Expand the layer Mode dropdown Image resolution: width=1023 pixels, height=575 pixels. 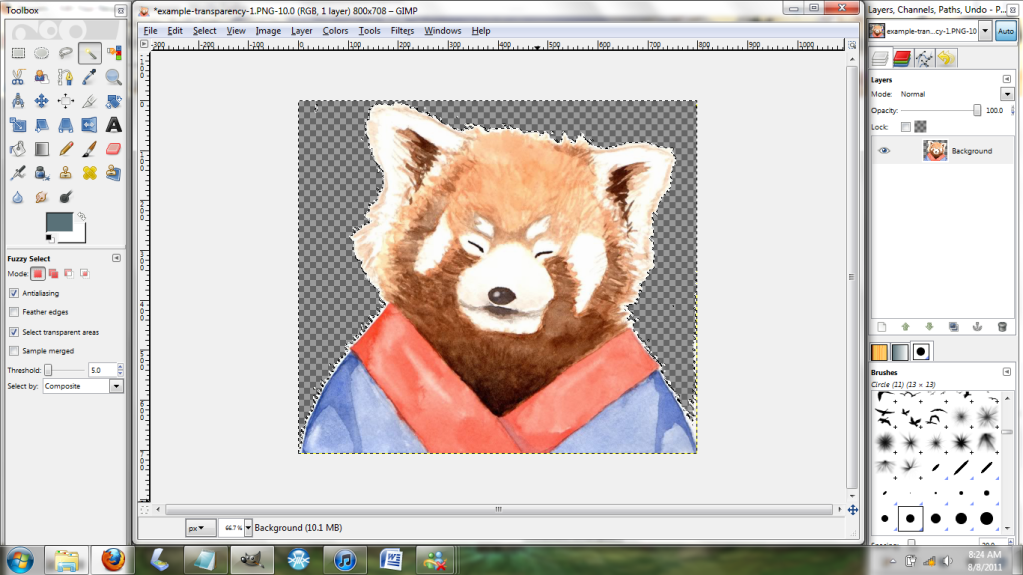1007,94
